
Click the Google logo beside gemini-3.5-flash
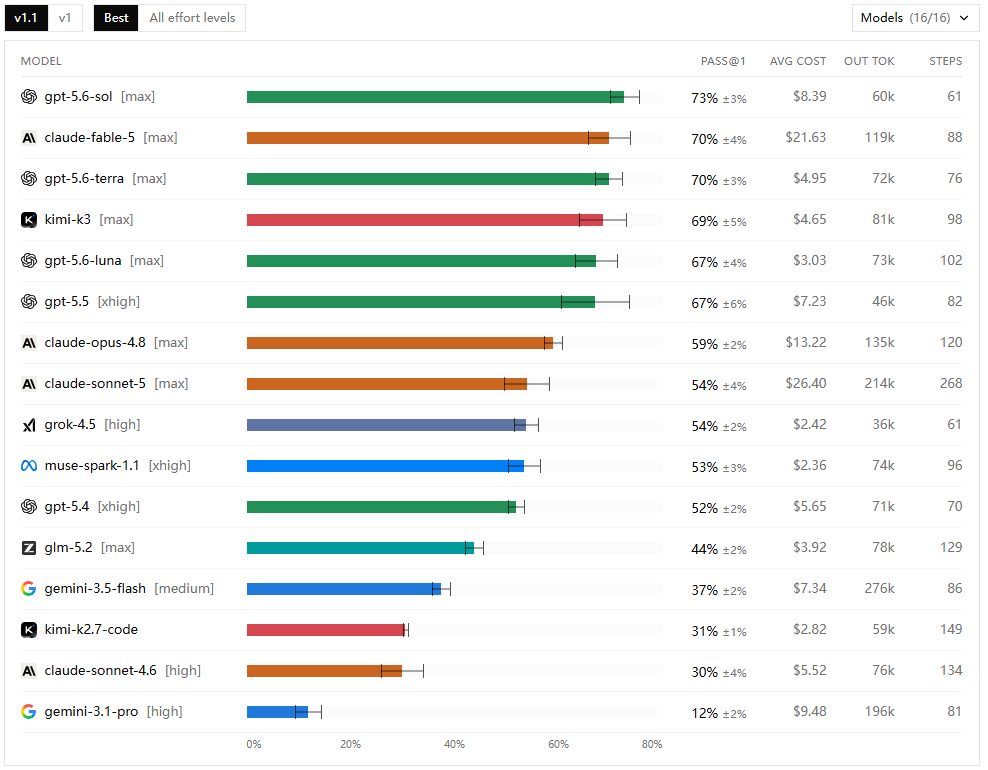[29, 589]
